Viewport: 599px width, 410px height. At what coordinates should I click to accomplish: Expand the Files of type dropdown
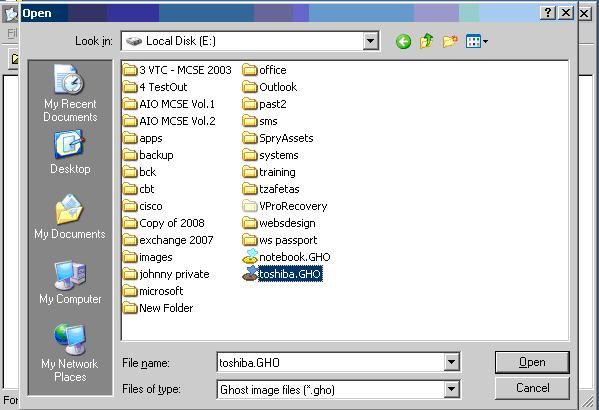point(451,389)
